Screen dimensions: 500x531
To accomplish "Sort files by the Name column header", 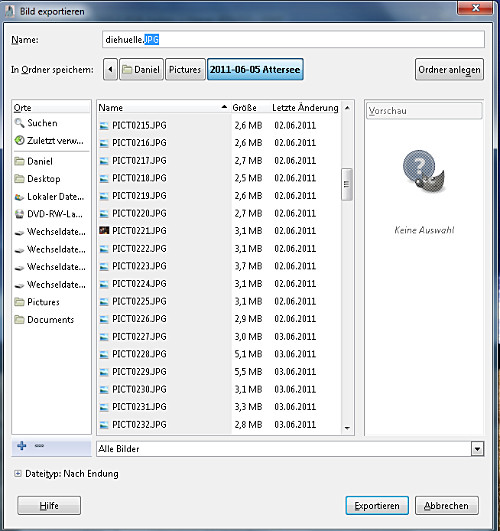I will click(x=163, y=108).
